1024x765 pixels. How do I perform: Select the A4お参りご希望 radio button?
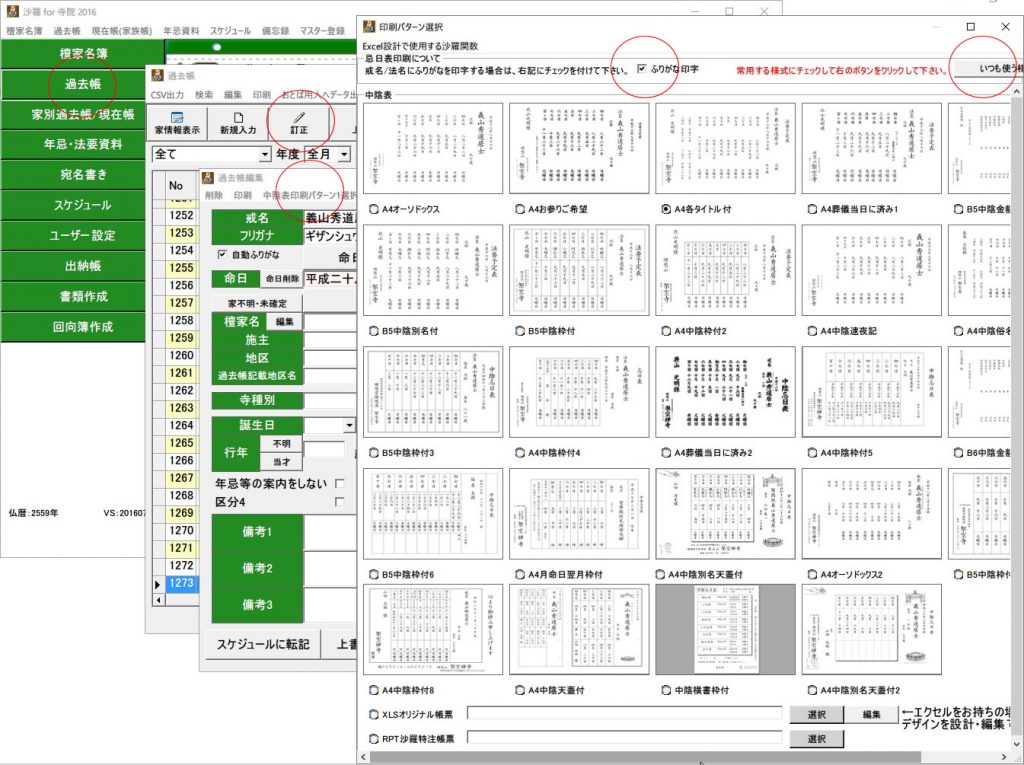pos(520,209)
